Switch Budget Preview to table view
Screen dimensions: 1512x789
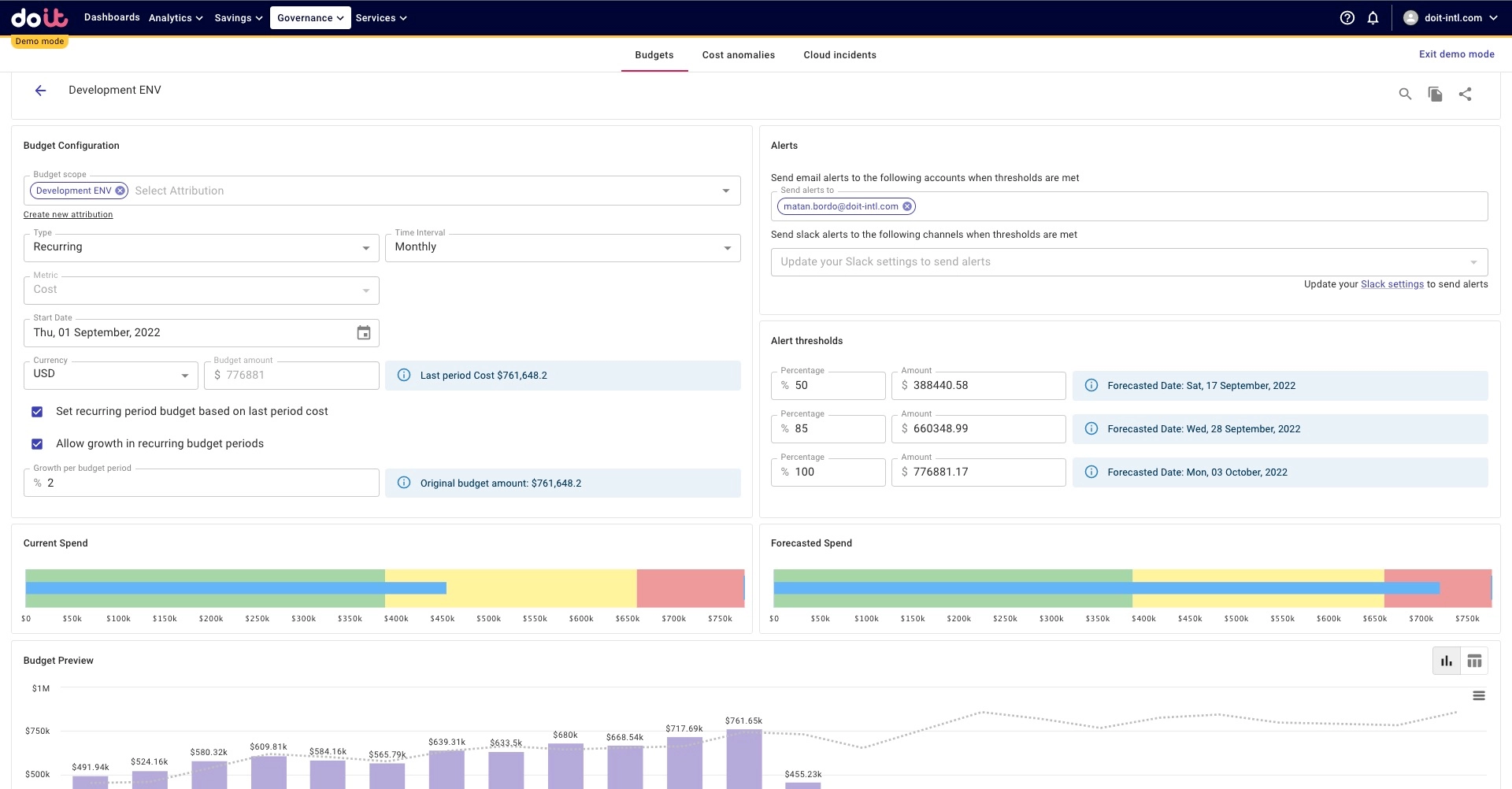point(1474,661)
